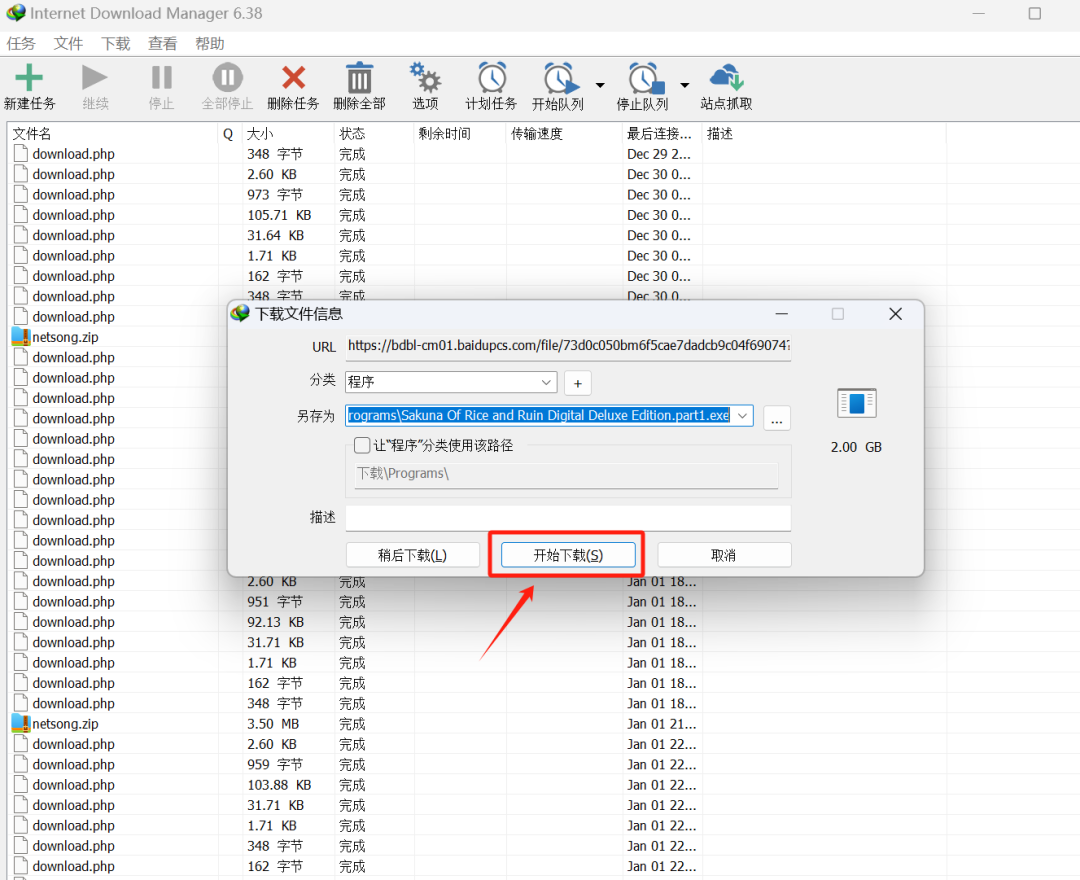The width and height of the screenshot is (1080, 880).
Task: Click the exe file type icon above 2.00 GB
Action: pos(856,404)
